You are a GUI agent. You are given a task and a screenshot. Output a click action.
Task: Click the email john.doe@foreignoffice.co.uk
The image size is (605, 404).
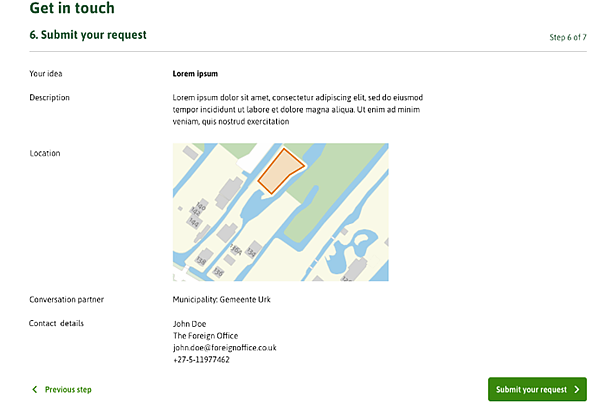[224, 348]
